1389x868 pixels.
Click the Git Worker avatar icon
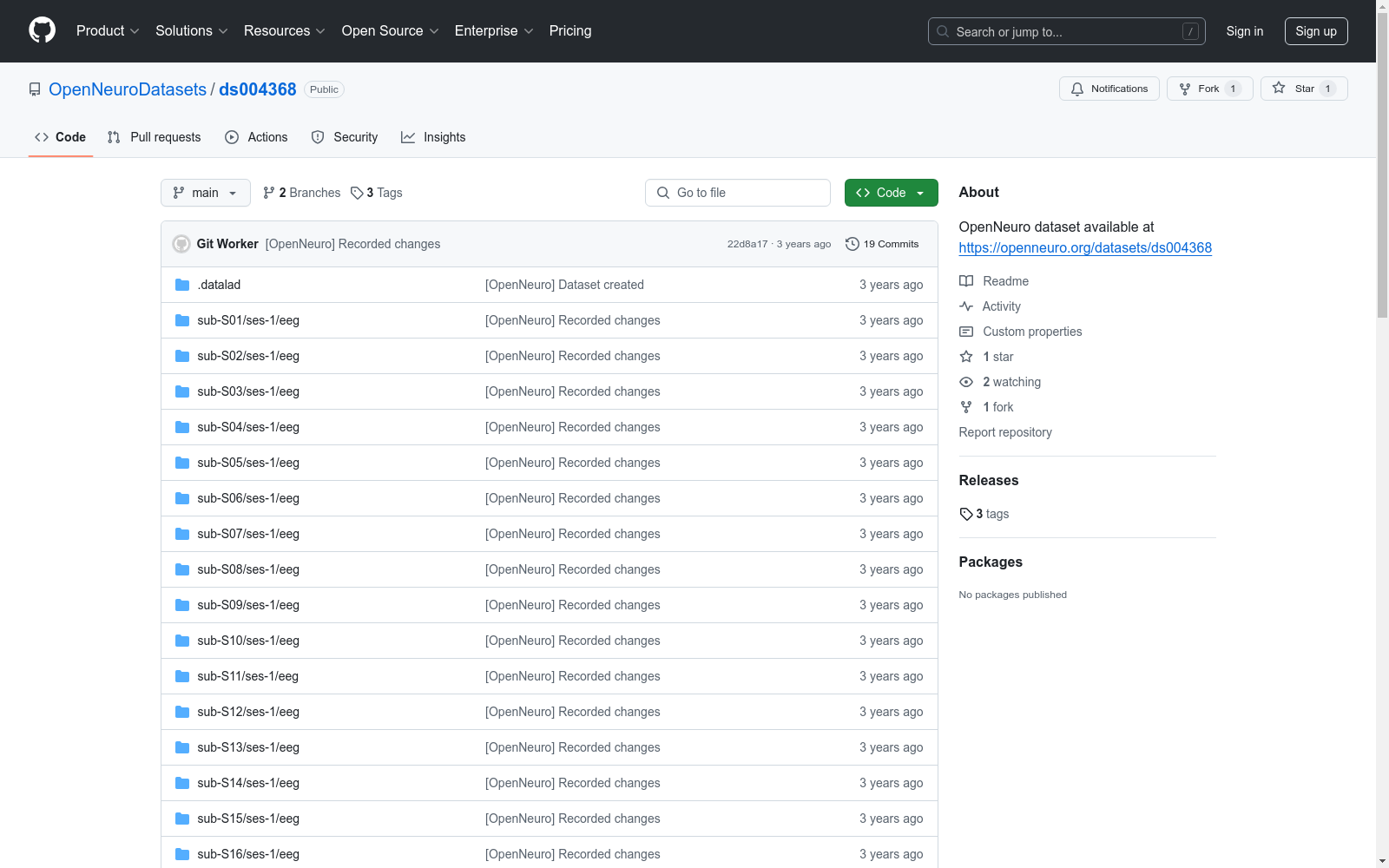[181, 244]
